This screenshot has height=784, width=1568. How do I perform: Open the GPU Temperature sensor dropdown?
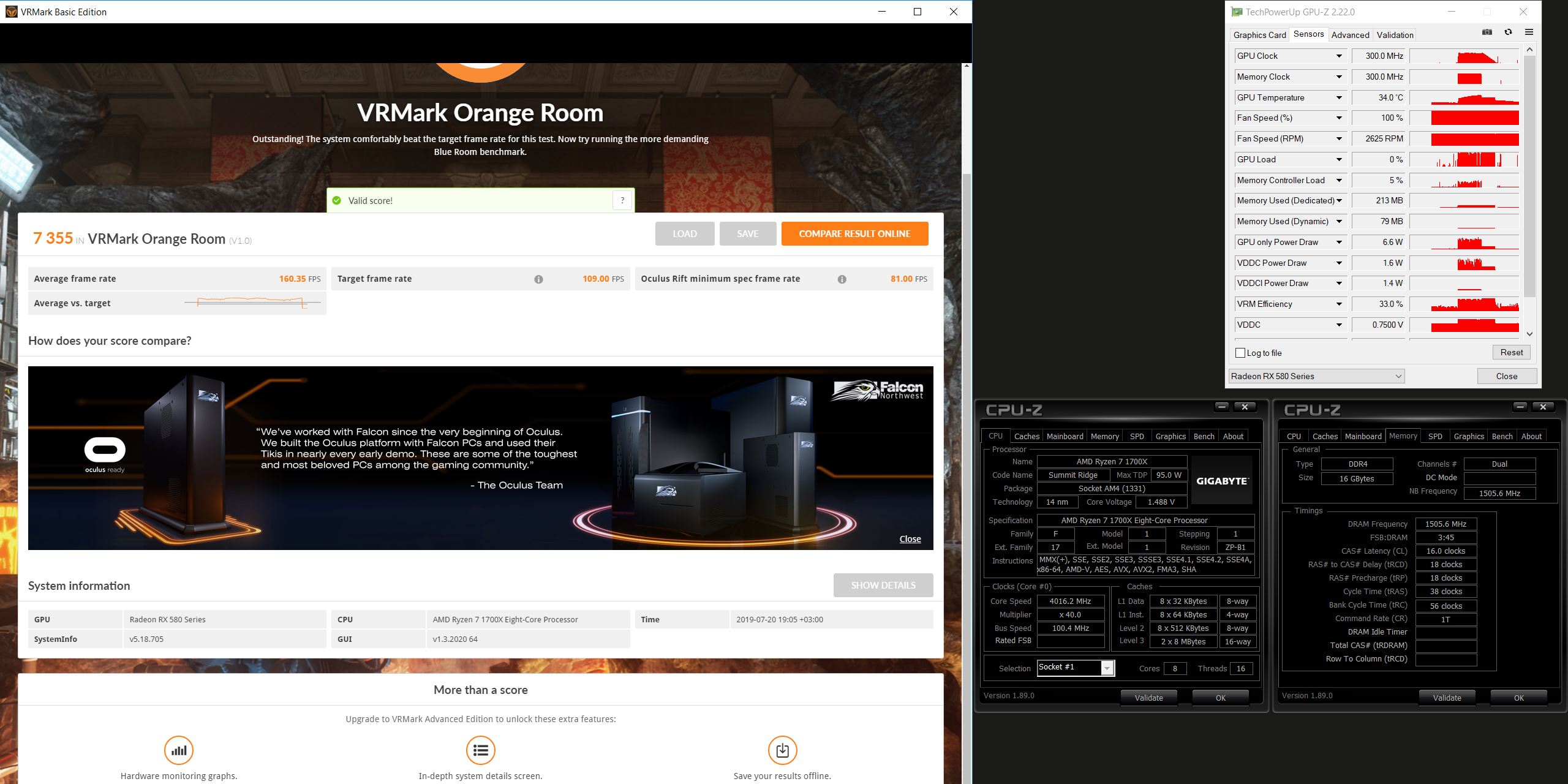point(1339,98)
